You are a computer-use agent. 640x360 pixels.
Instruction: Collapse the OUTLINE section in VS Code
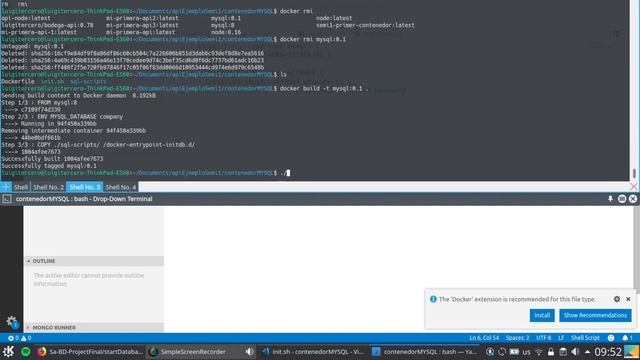point(94,261)
